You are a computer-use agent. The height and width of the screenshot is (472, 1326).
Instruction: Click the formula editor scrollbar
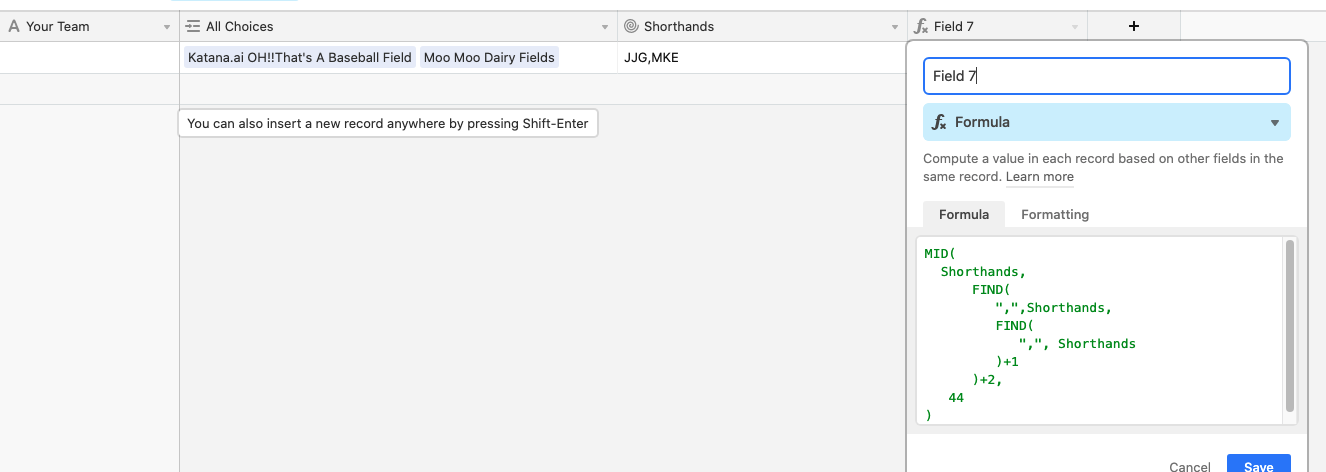click(1289, 325)
